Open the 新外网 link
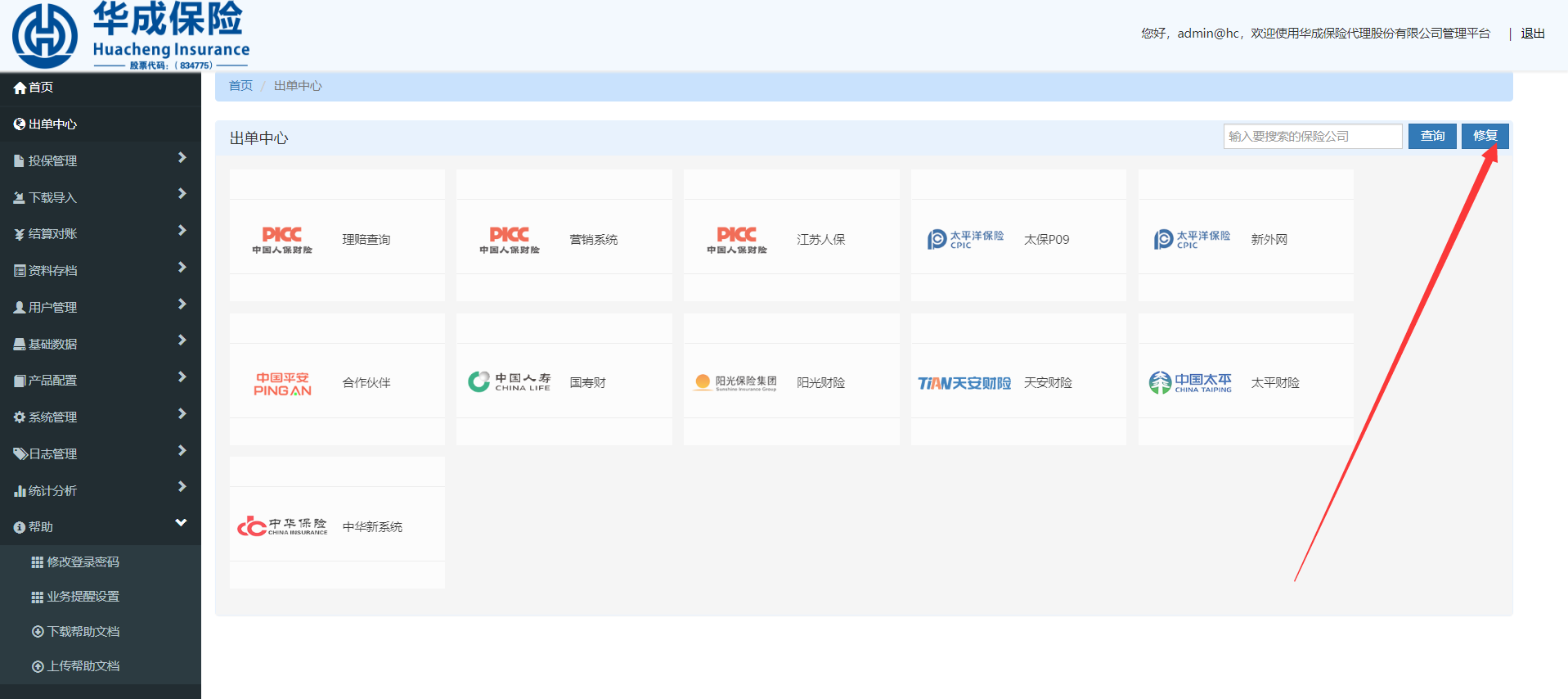 pos(1269,240)
